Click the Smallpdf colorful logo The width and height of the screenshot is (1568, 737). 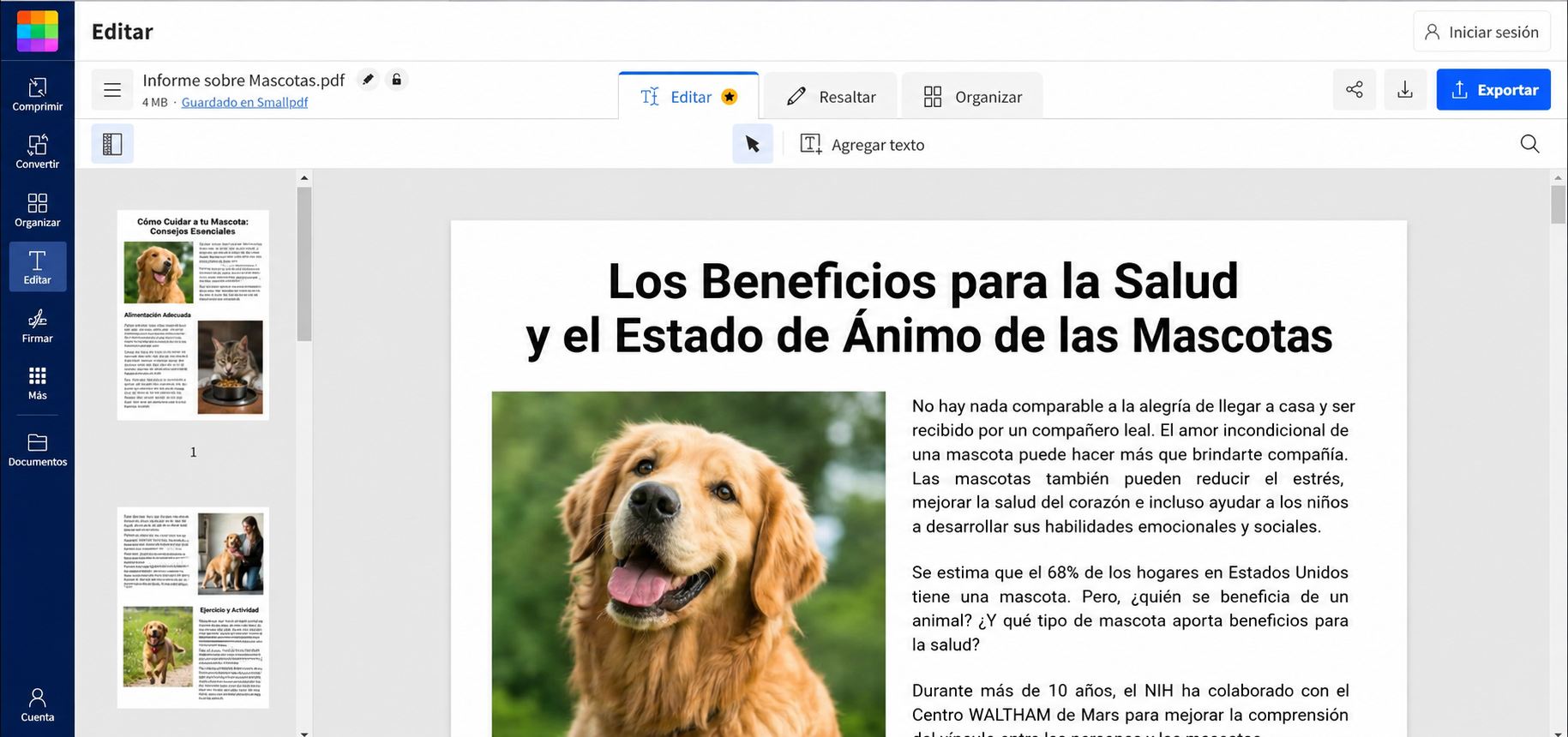(x=38, y=31)
